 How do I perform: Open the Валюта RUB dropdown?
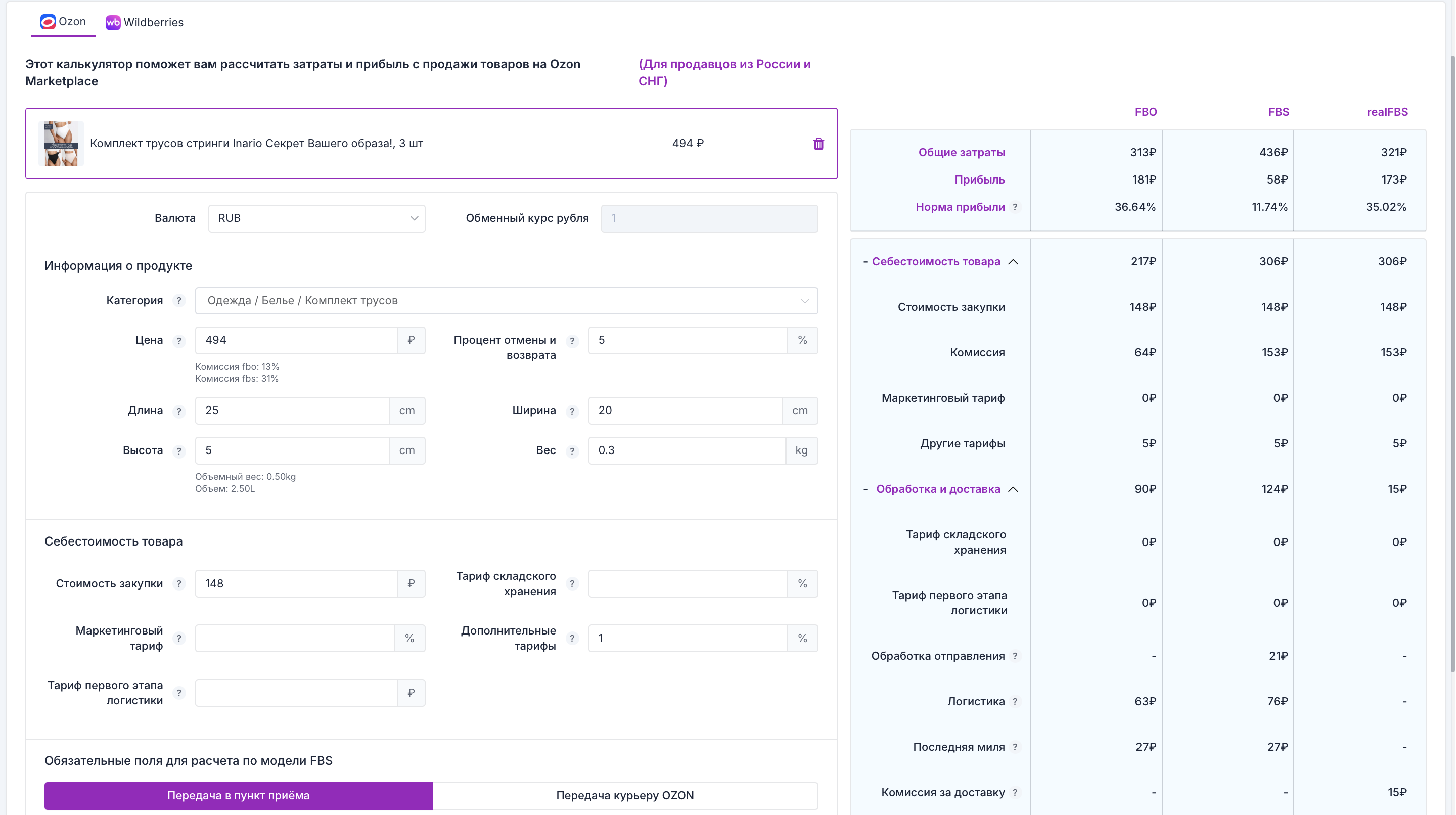(316, 218)
